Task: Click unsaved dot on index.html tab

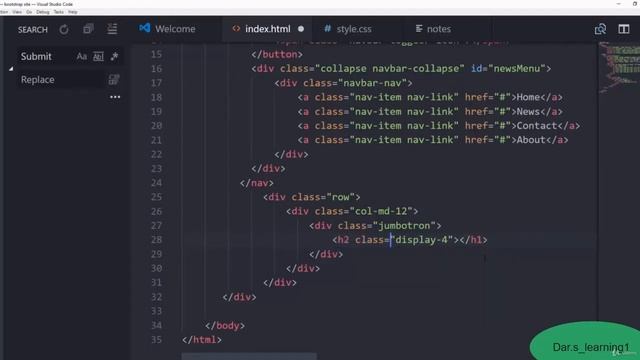Action: [301, 29]
